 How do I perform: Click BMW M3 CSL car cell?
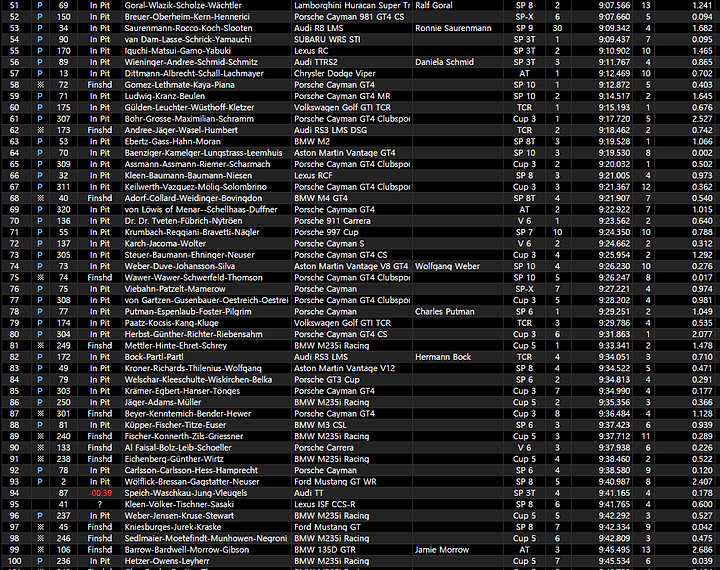pyautogui.click(x=321, y=425)
